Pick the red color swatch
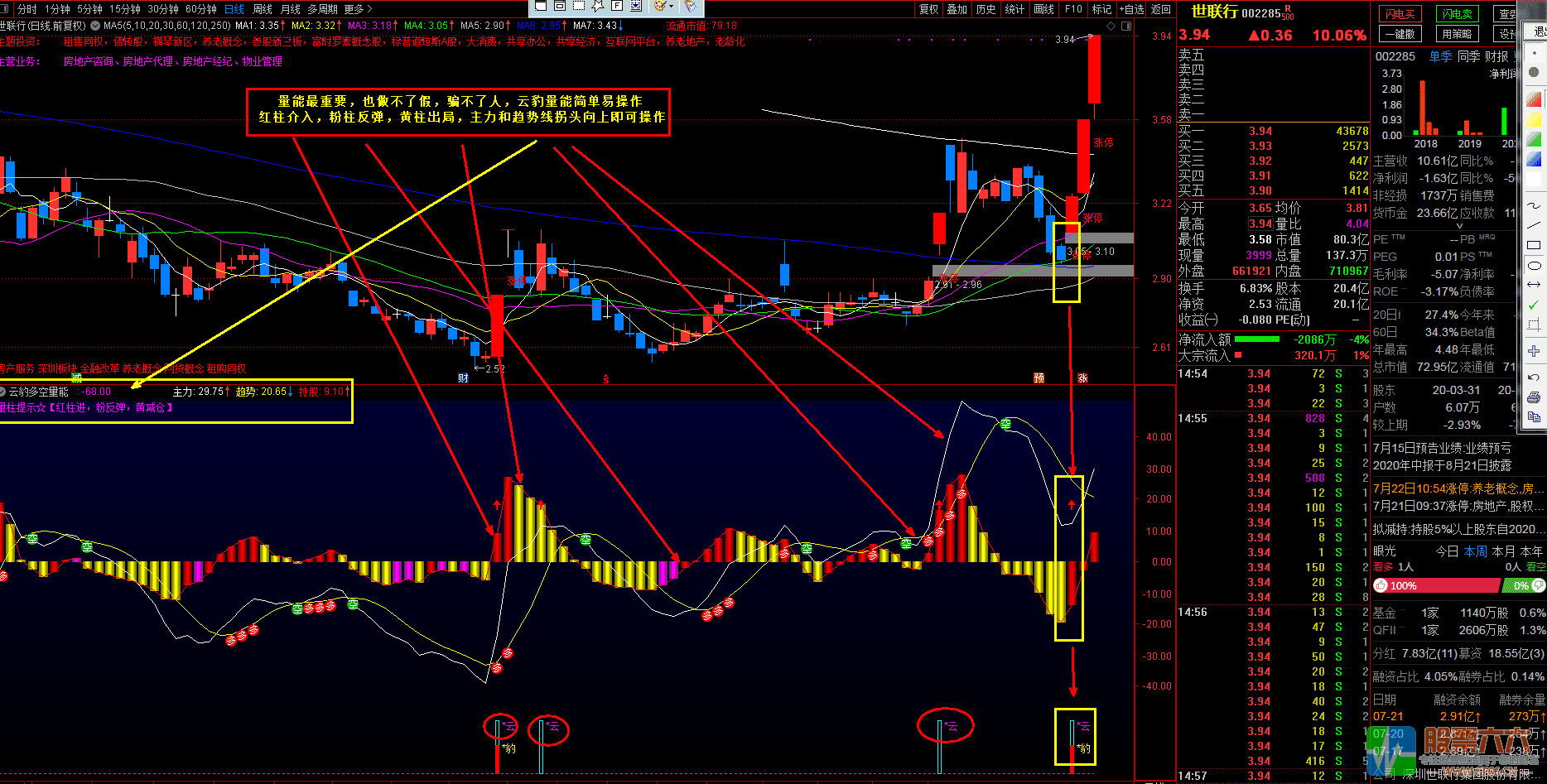Screen dimensions: 1547x784 pyautogui.click(x=1534, y=99)
